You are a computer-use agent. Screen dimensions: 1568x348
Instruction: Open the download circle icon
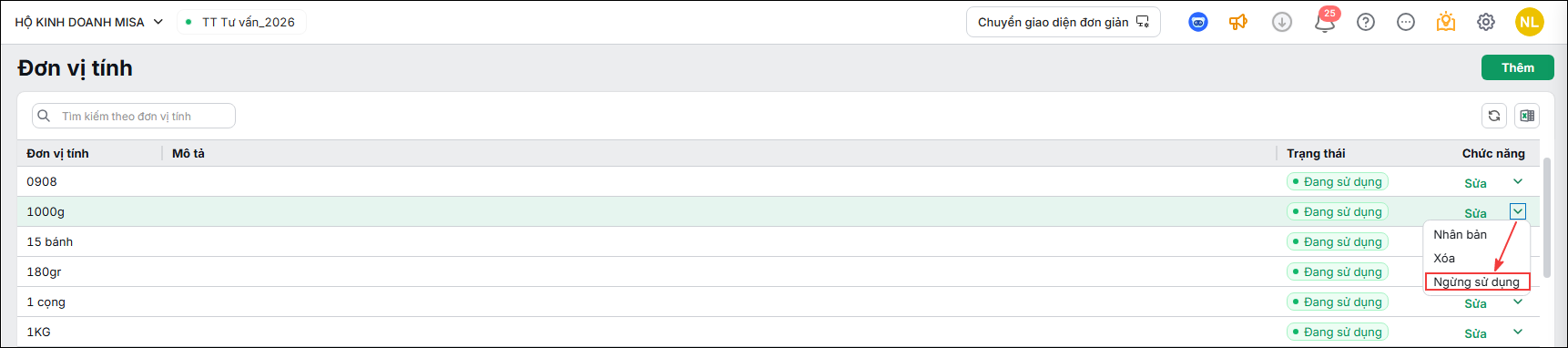[1282, 22]
